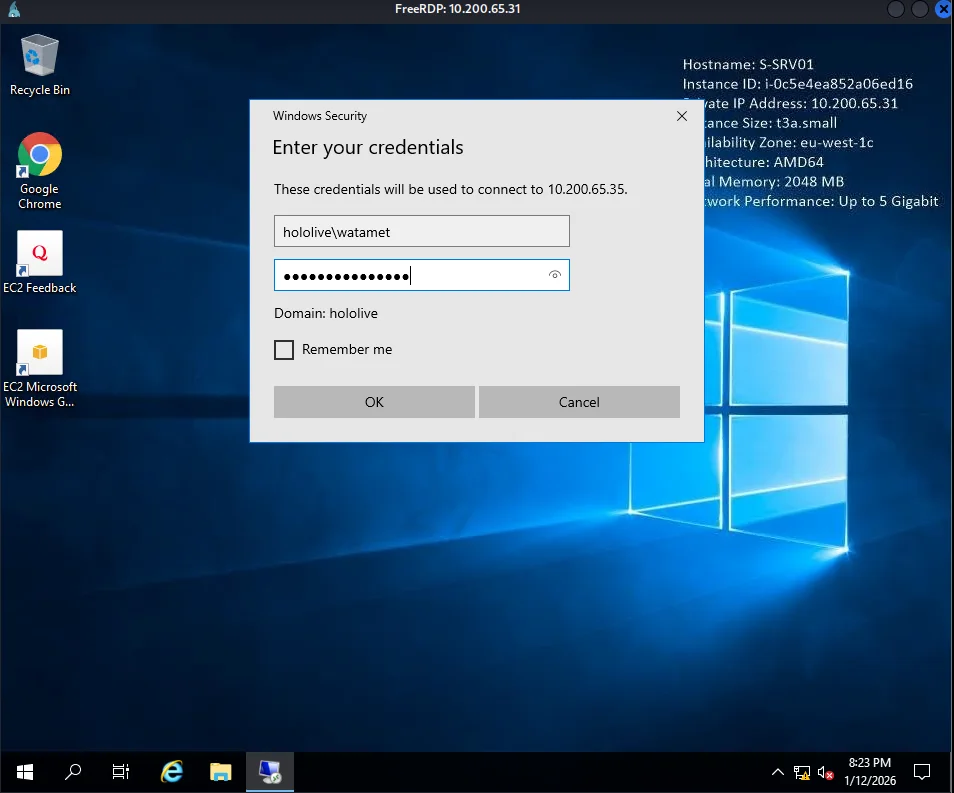The image size is (954, 793).
Task: Open File Explorer from the taskbar
Action: point(221,772)
